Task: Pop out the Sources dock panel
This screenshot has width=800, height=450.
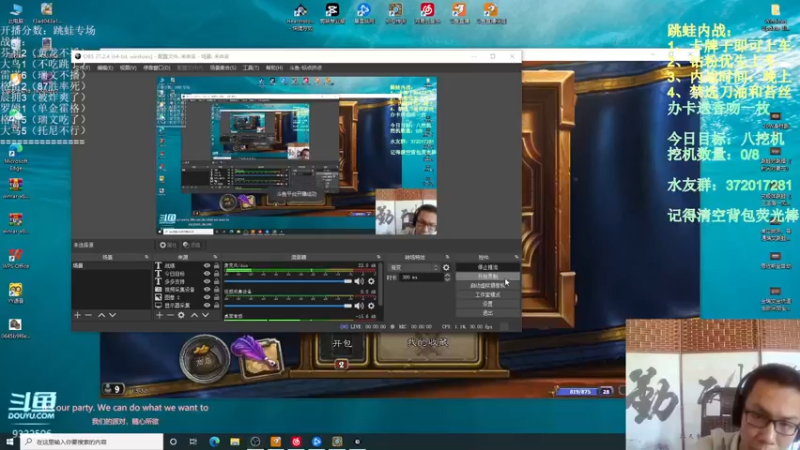Action: click(215, 257)
